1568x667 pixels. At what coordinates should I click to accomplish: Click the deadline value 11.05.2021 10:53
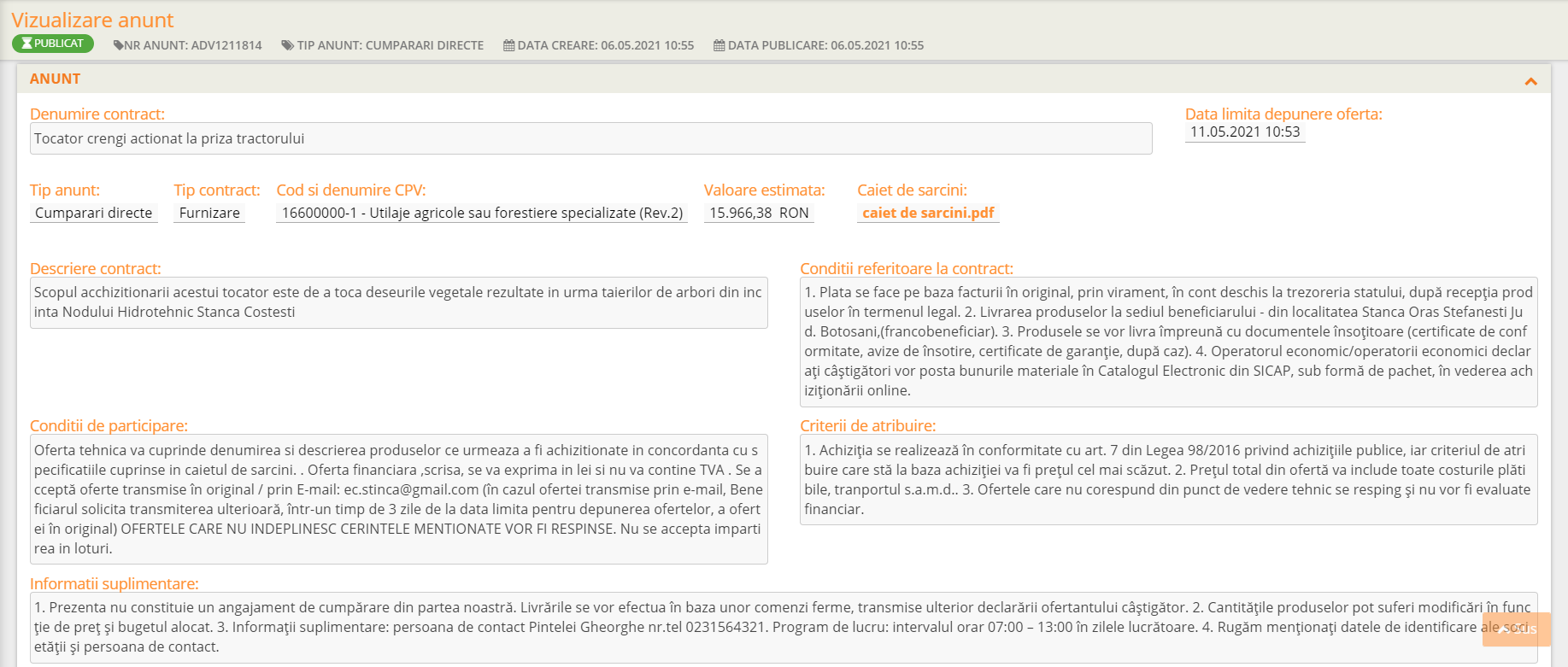(x=1245, y=132)
